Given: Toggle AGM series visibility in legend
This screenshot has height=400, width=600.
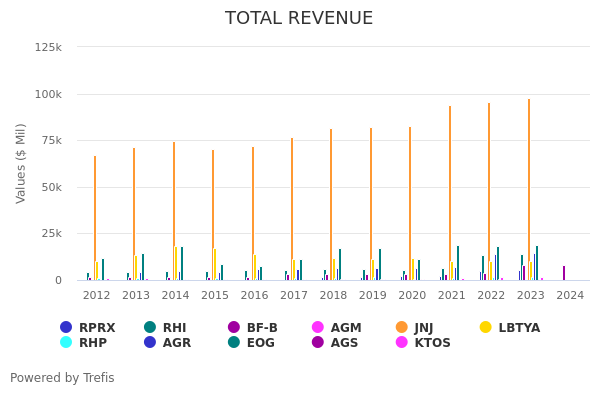Looking at the screenshot, I should tap(345, 328).
